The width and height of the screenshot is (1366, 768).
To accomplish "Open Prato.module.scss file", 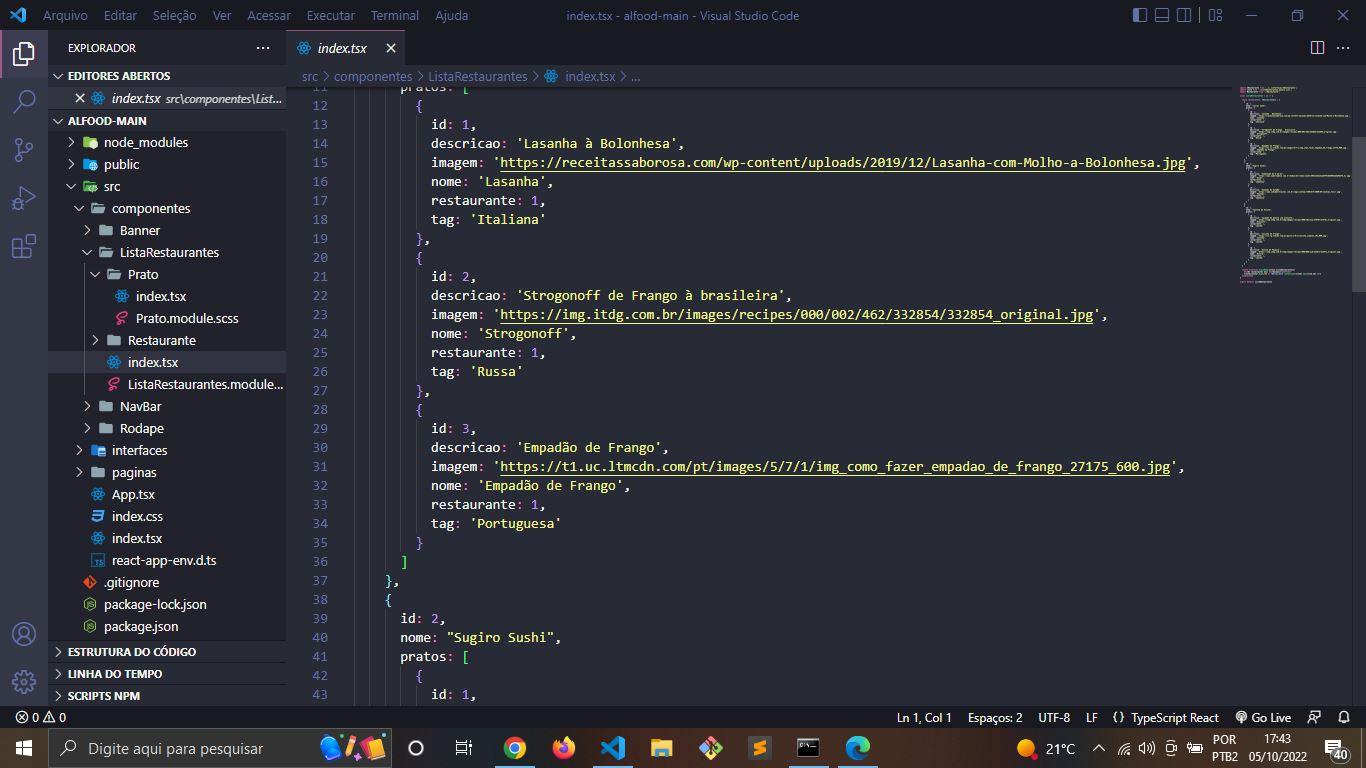I will pyautogui.click(x=187, y=318).
